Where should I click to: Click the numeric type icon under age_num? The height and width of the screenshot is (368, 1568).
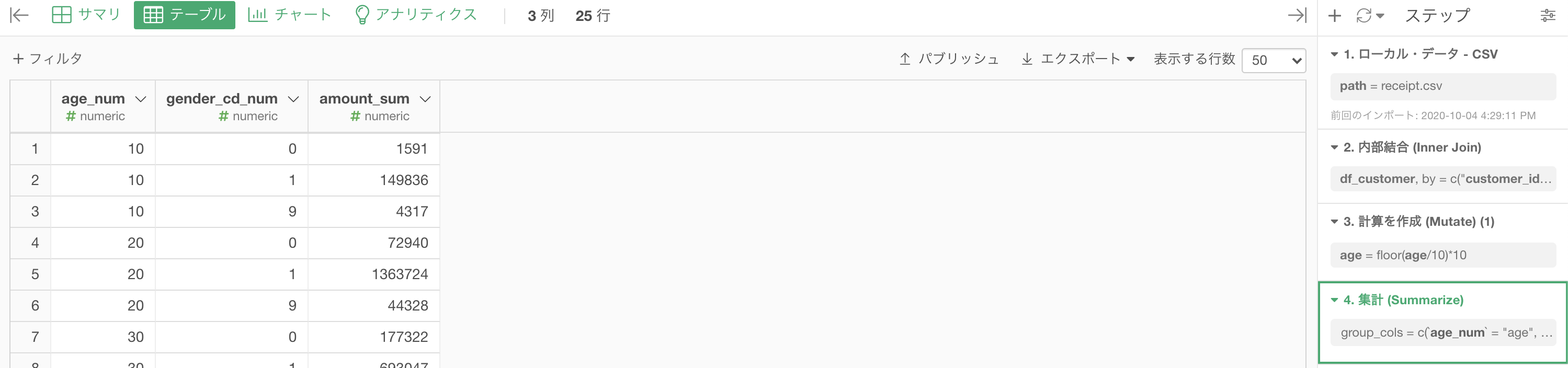[x=71, y=116]
